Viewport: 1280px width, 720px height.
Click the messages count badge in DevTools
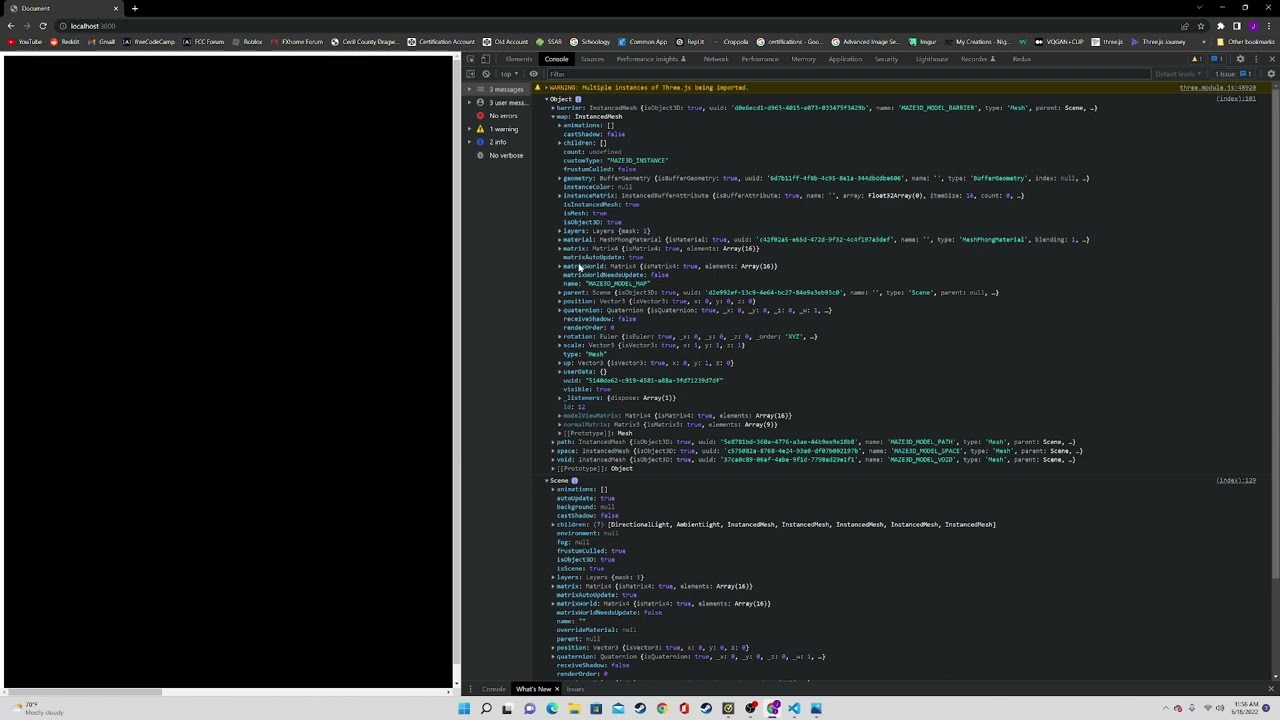click(1216, 59)
